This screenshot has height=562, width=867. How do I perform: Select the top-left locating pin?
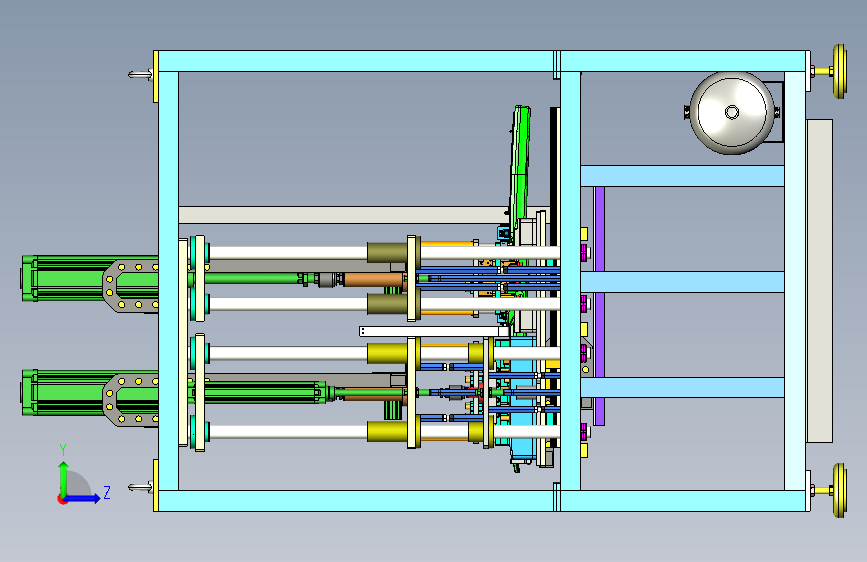click(140, 74)
